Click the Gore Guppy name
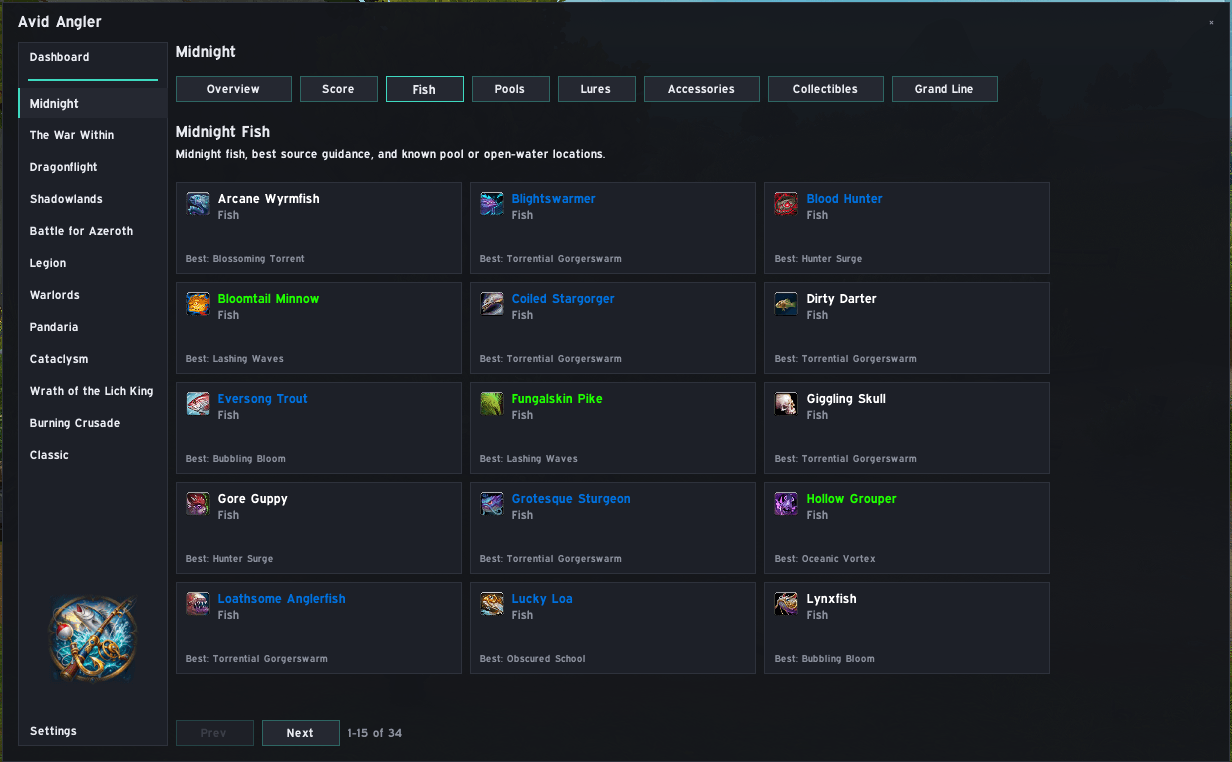 coord(252,499)
